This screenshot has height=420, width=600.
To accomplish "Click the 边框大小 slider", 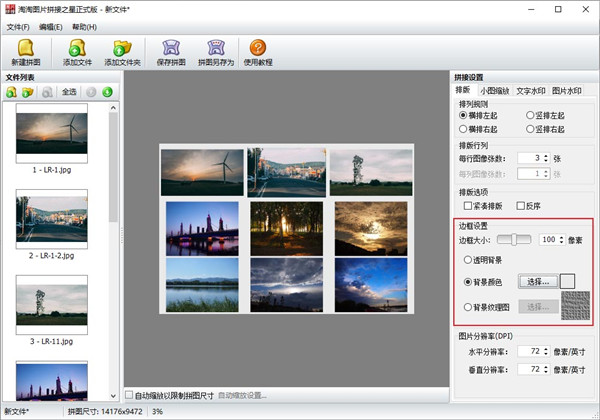I will (x=516, y=240).
